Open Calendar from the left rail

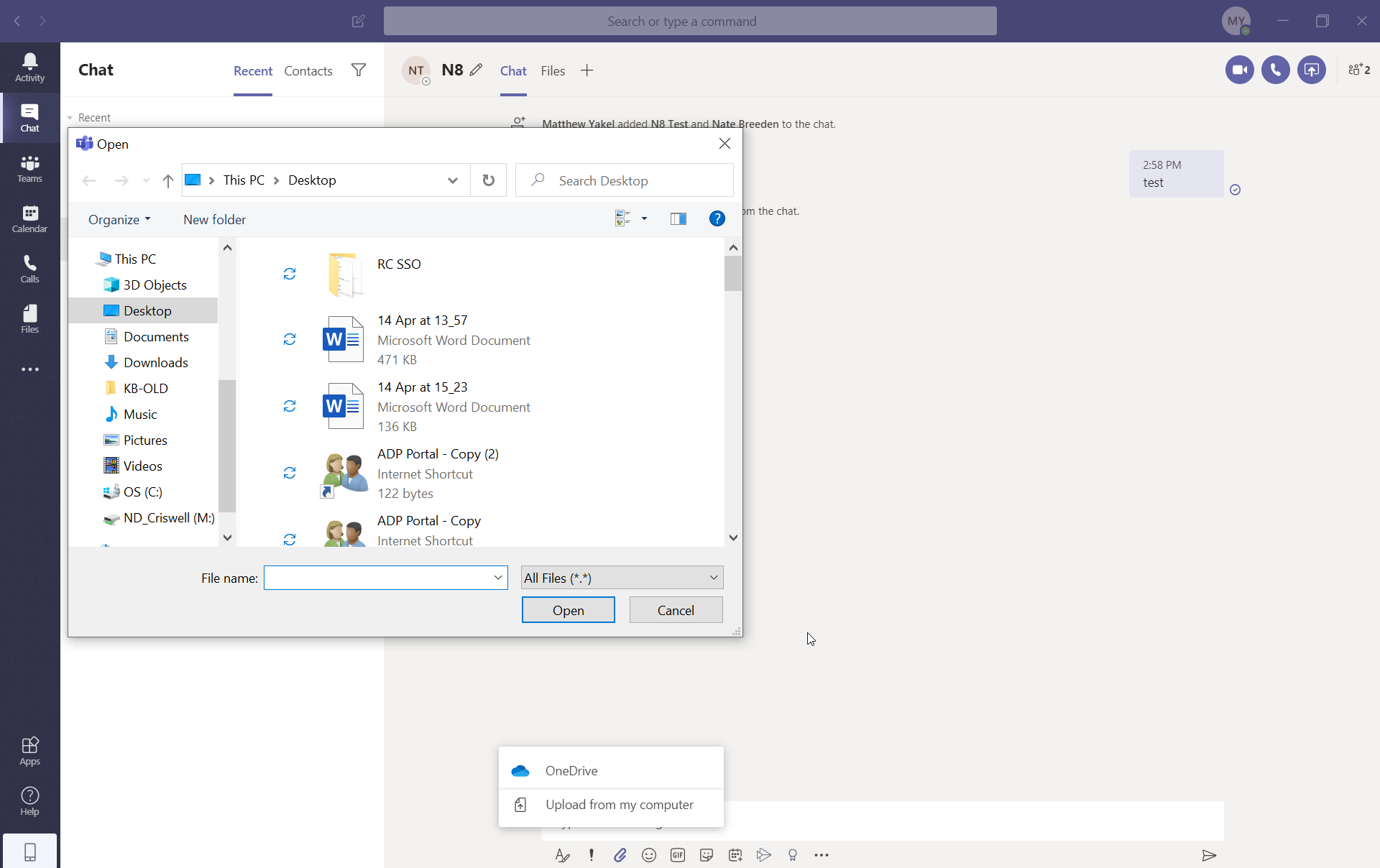click(x=29, y=218)
